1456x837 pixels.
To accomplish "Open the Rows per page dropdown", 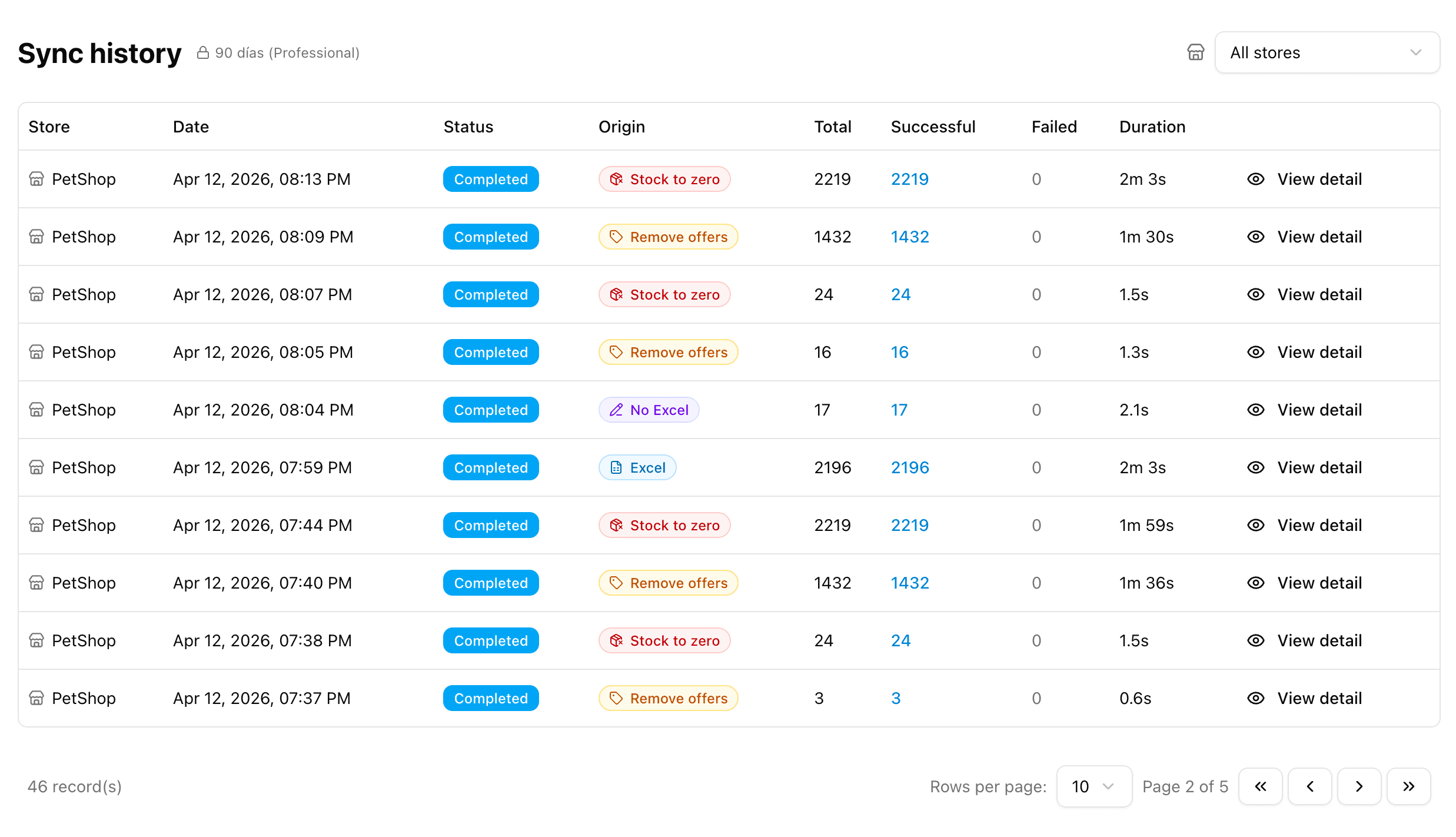I will [x=1093, y=786].
